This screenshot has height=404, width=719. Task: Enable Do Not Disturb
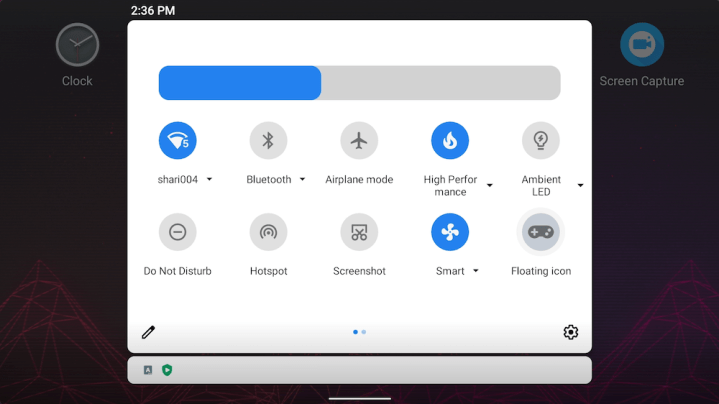(177, 232)
